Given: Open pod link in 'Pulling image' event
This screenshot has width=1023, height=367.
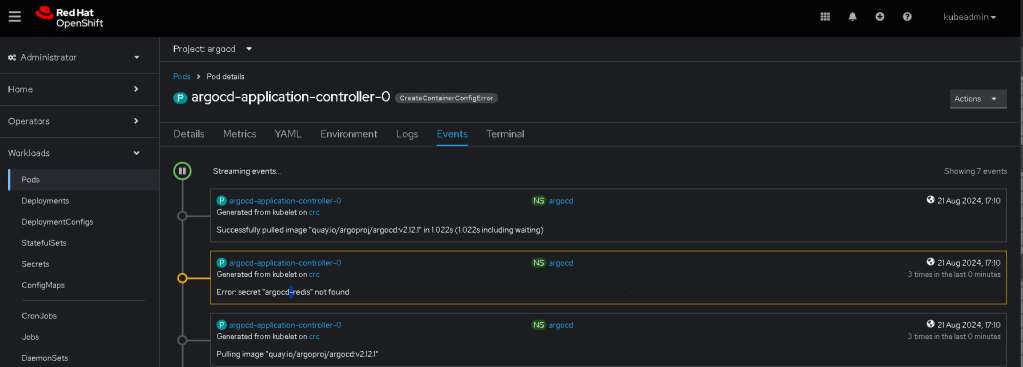Looking at the screenshot, I should 285,325.
